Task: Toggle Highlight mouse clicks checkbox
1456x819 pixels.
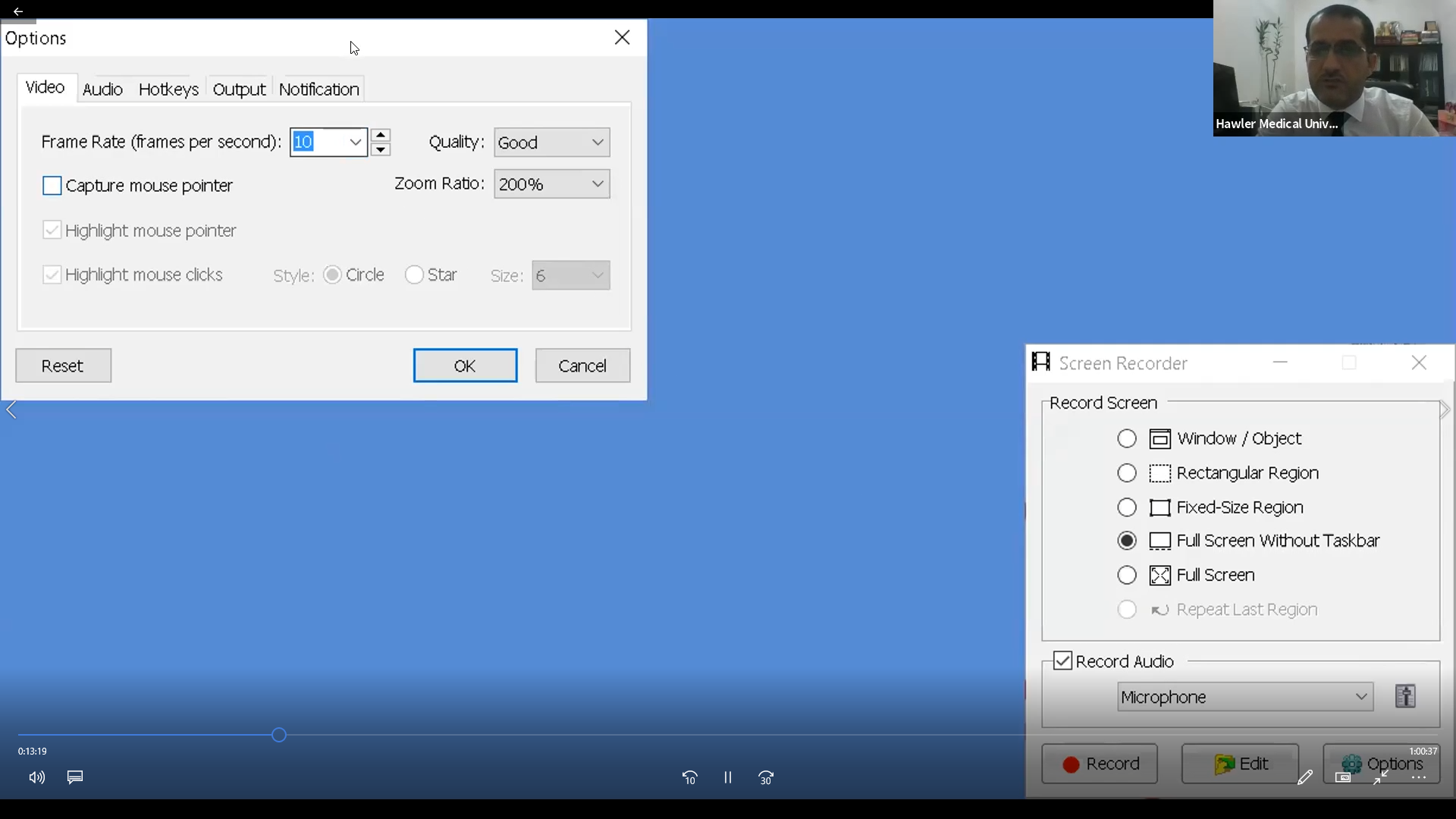Action: point(52,275)
